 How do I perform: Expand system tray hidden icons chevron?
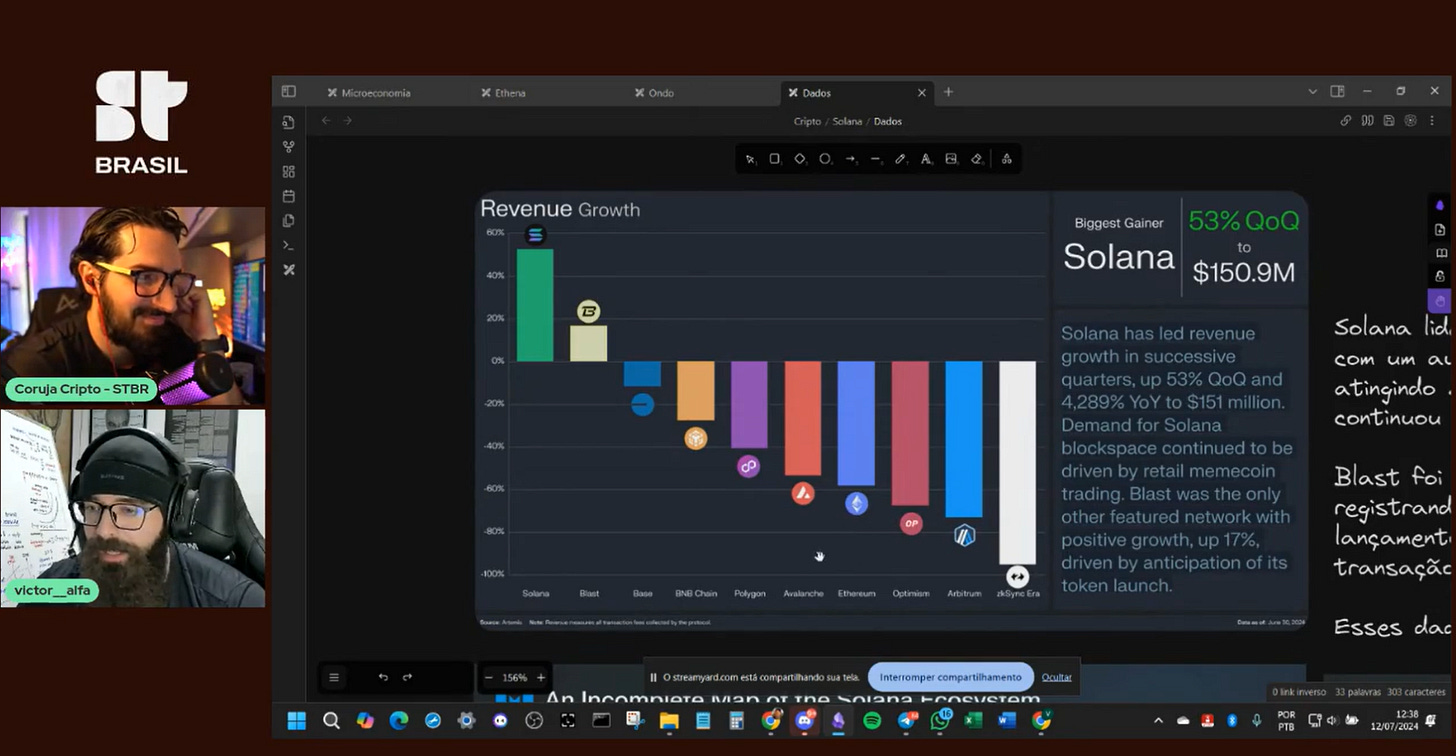pos(1159,720)
